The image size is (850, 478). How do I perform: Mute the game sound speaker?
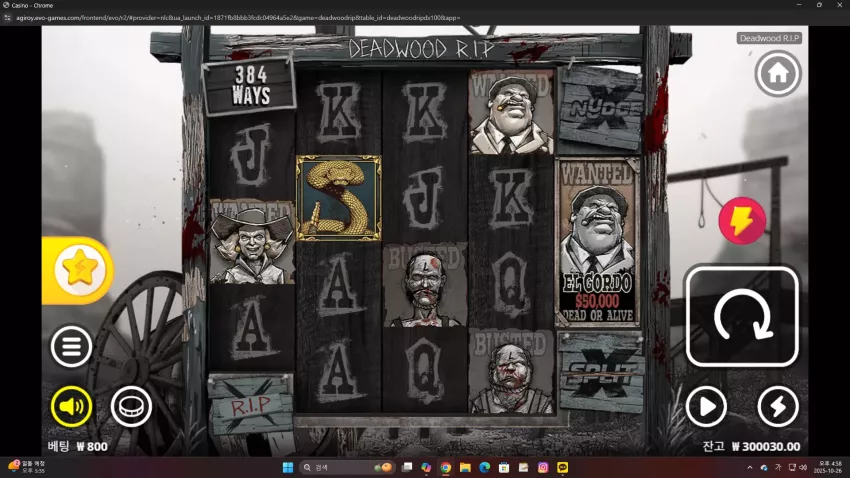pyautogui.click(x=71, y=406)
